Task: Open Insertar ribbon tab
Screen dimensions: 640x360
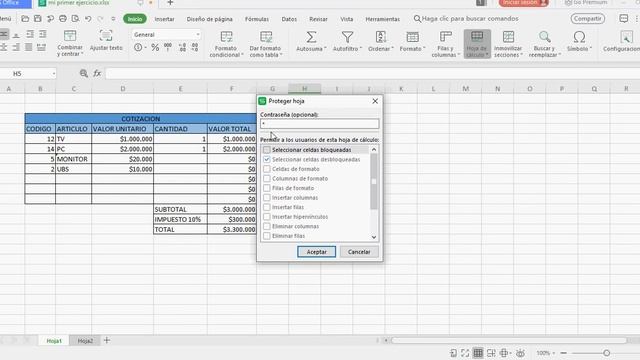Action: pyautogui.click(x=164, y=19)
